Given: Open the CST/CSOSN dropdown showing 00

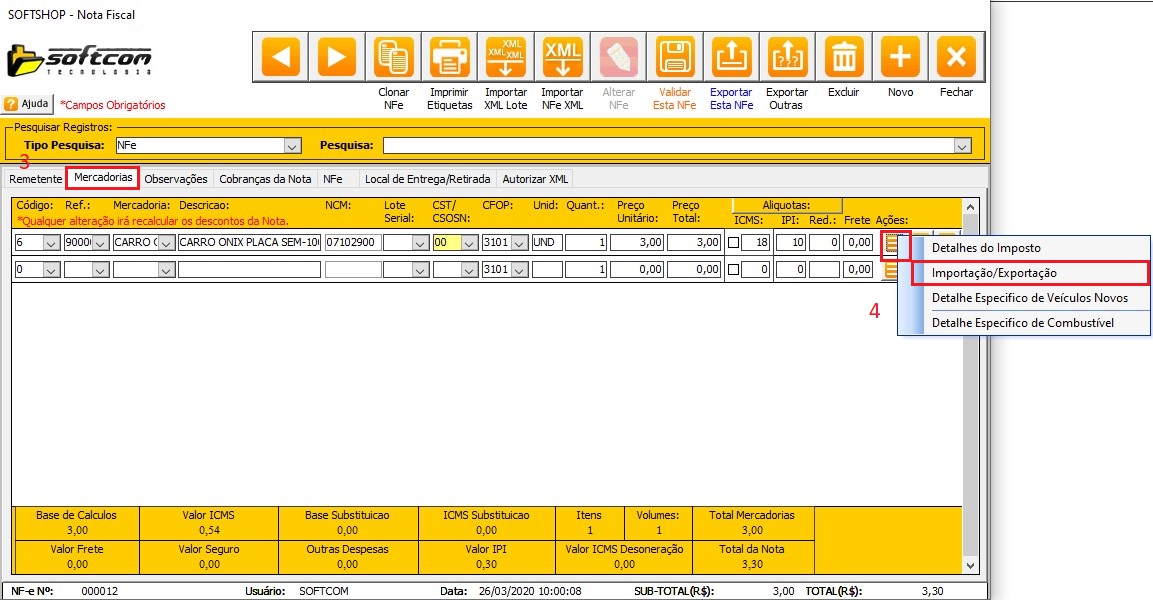Looking at the screenshot, I should (468, 242).
